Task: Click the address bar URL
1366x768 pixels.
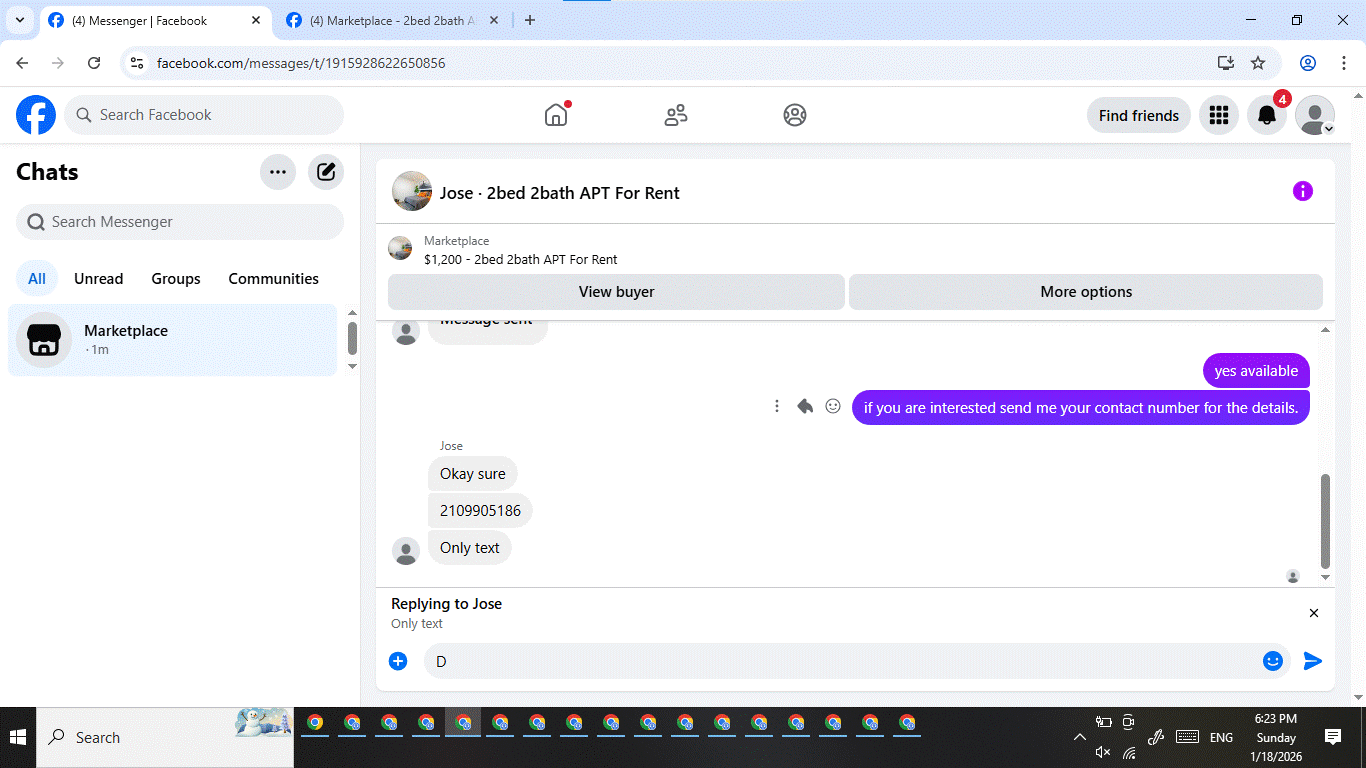Action: point(301,63)
